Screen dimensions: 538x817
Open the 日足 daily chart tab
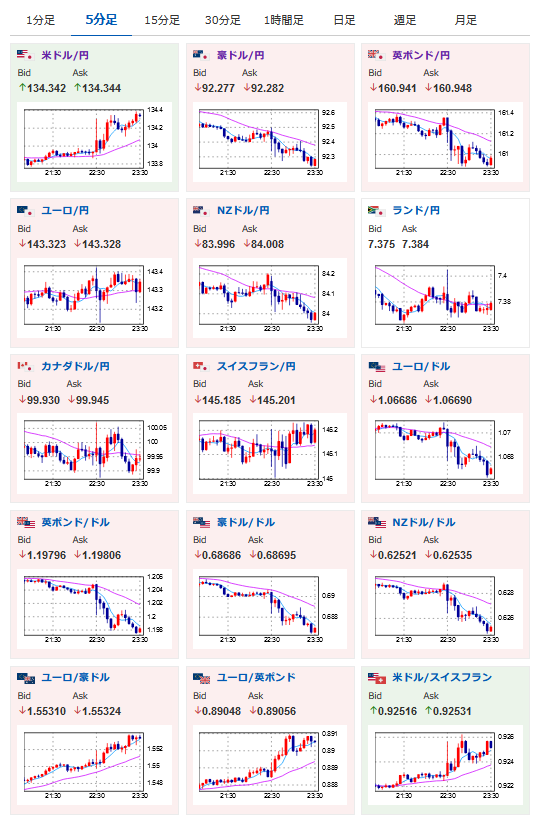pos(344,20)
